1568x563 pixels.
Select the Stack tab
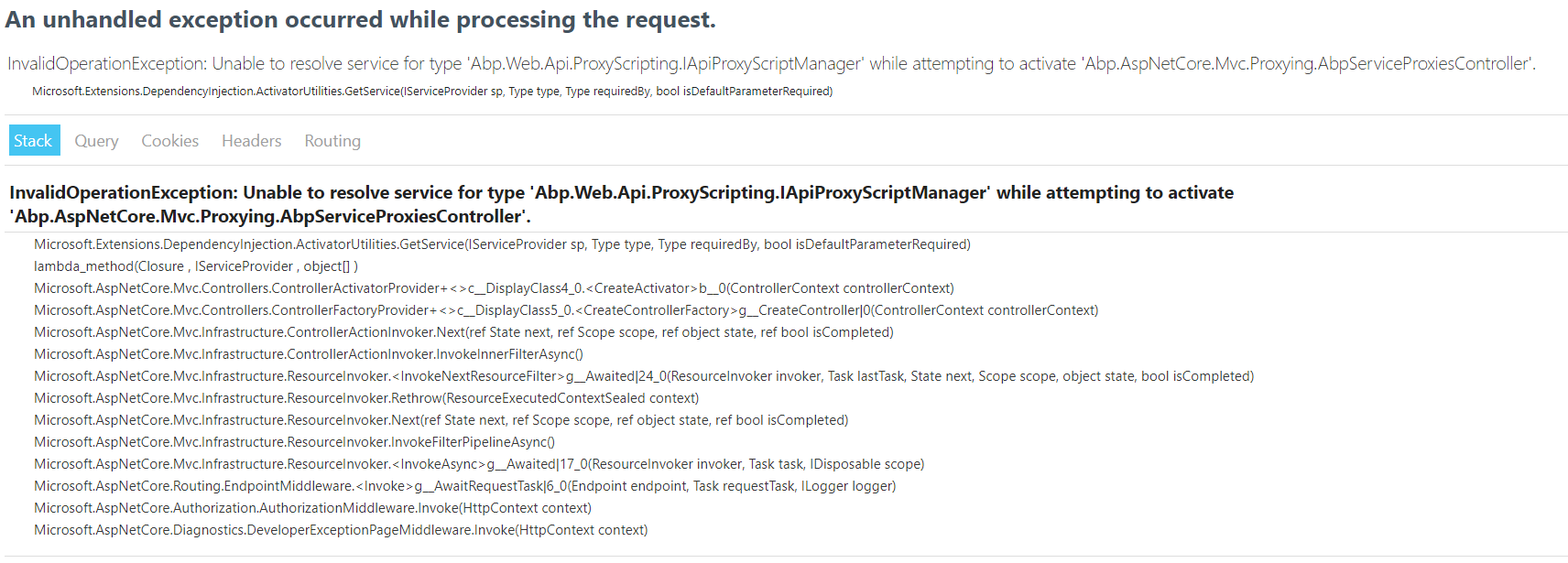pos(33,140)
